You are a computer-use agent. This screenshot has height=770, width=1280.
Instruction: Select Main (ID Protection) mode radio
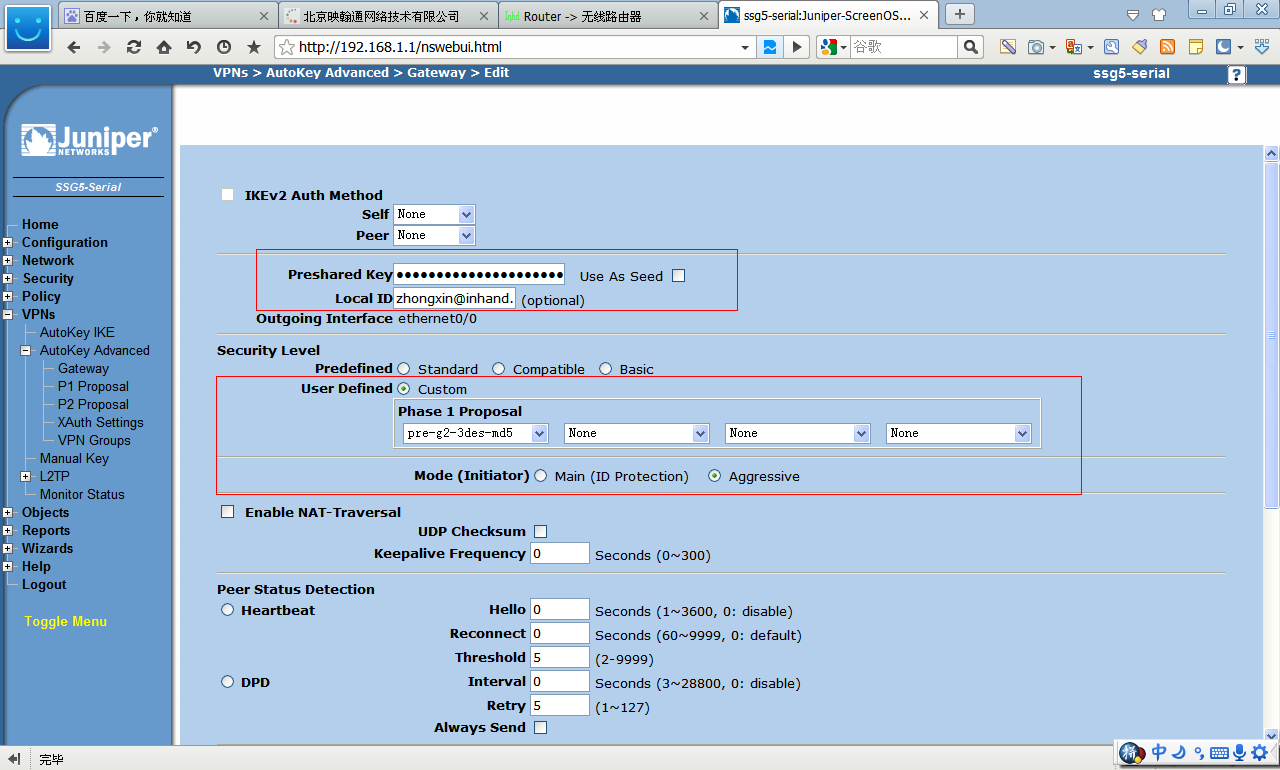pos(541,476)
